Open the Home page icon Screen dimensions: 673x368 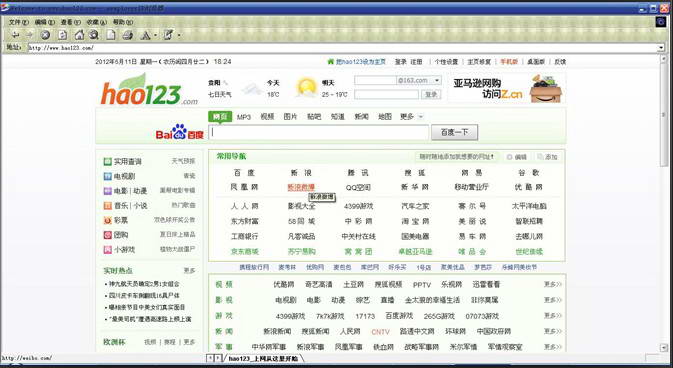click(79, 35)
